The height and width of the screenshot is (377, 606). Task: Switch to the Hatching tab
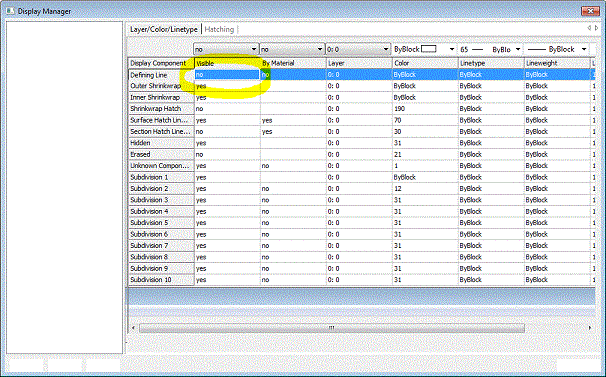tap(219, 29)
